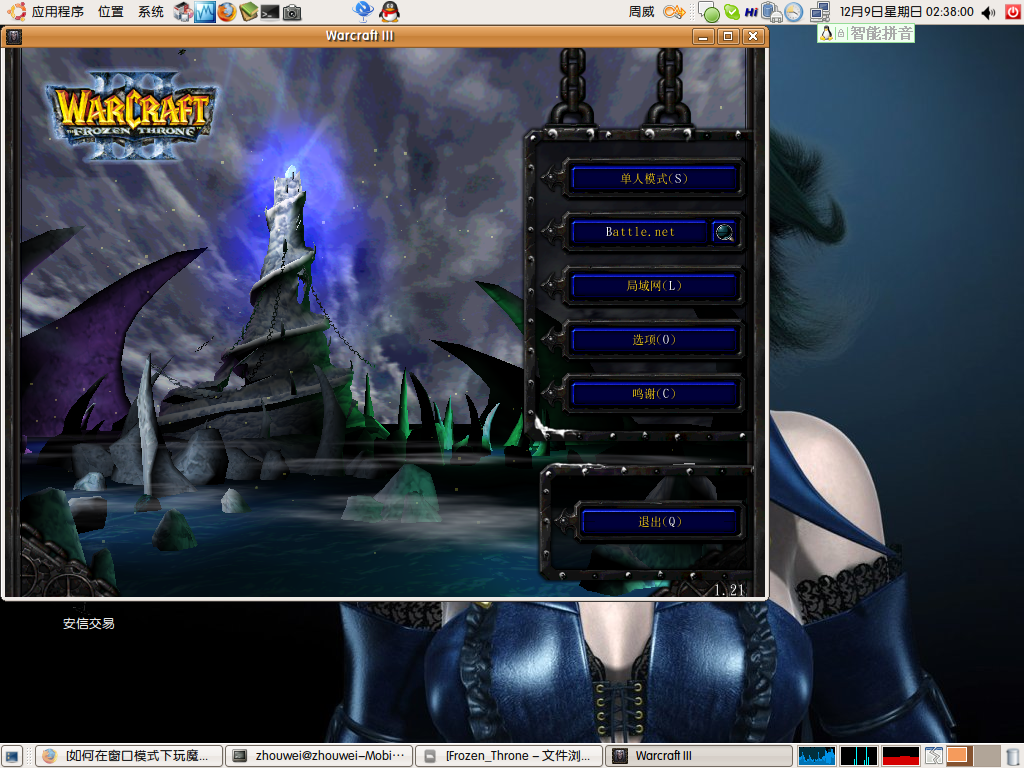Click the cyan spiky monitor graph applet

(859, 756)
